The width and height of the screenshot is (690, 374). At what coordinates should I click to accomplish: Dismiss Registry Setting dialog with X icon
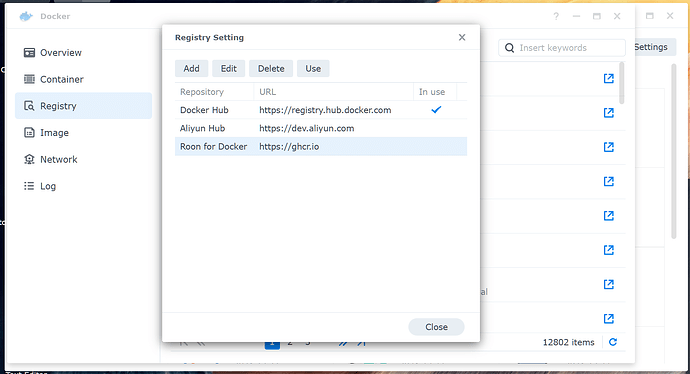tap(462, 37)
